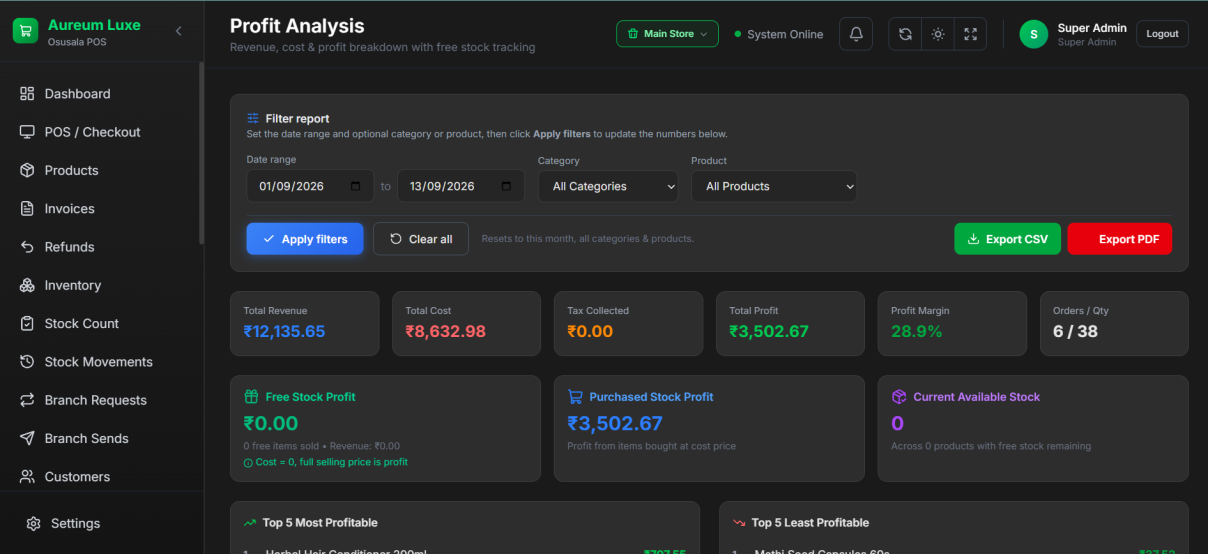The height and width of the screenshot is (554, 1208).
Task: Click the Purchased Stock Profit cart icon
Action: click(575, 397)
